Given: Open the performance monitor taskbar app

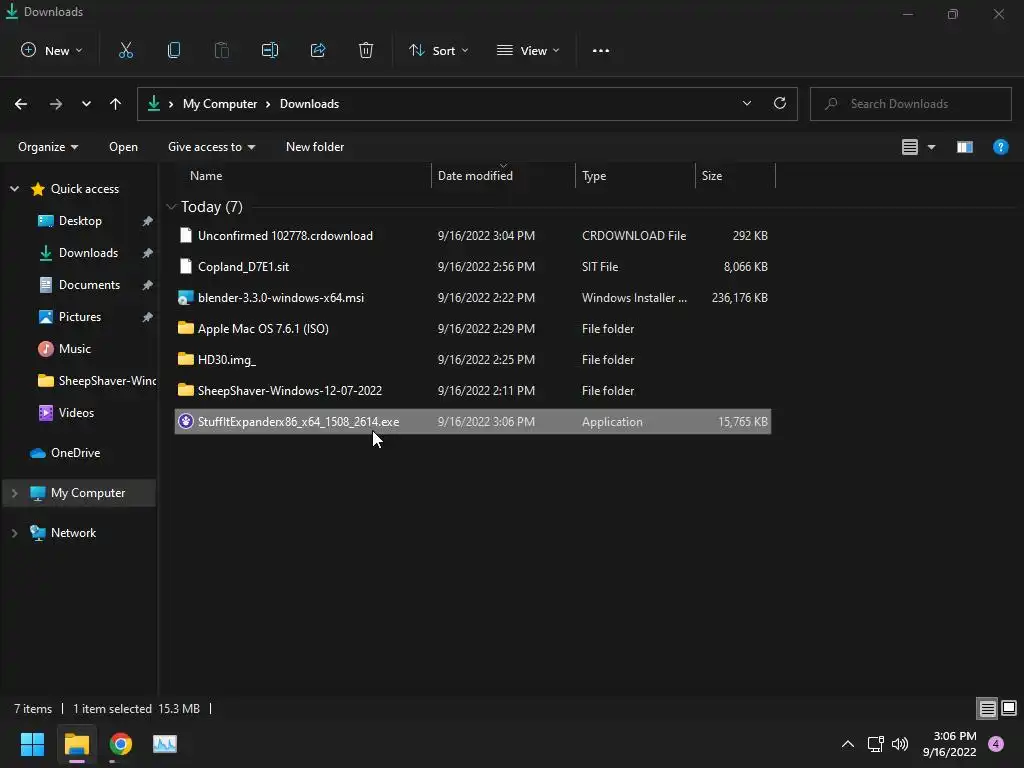Looking at the screenshot, I should click(165, 744).
